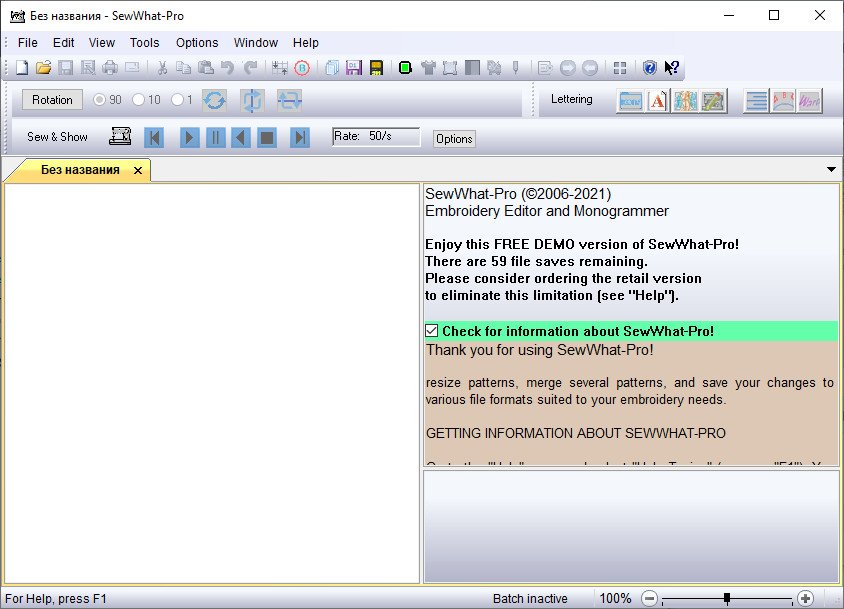The height and width of the screenshot is (609, 844).
Task: Open the Edit menu
Action: coord(64,43)
